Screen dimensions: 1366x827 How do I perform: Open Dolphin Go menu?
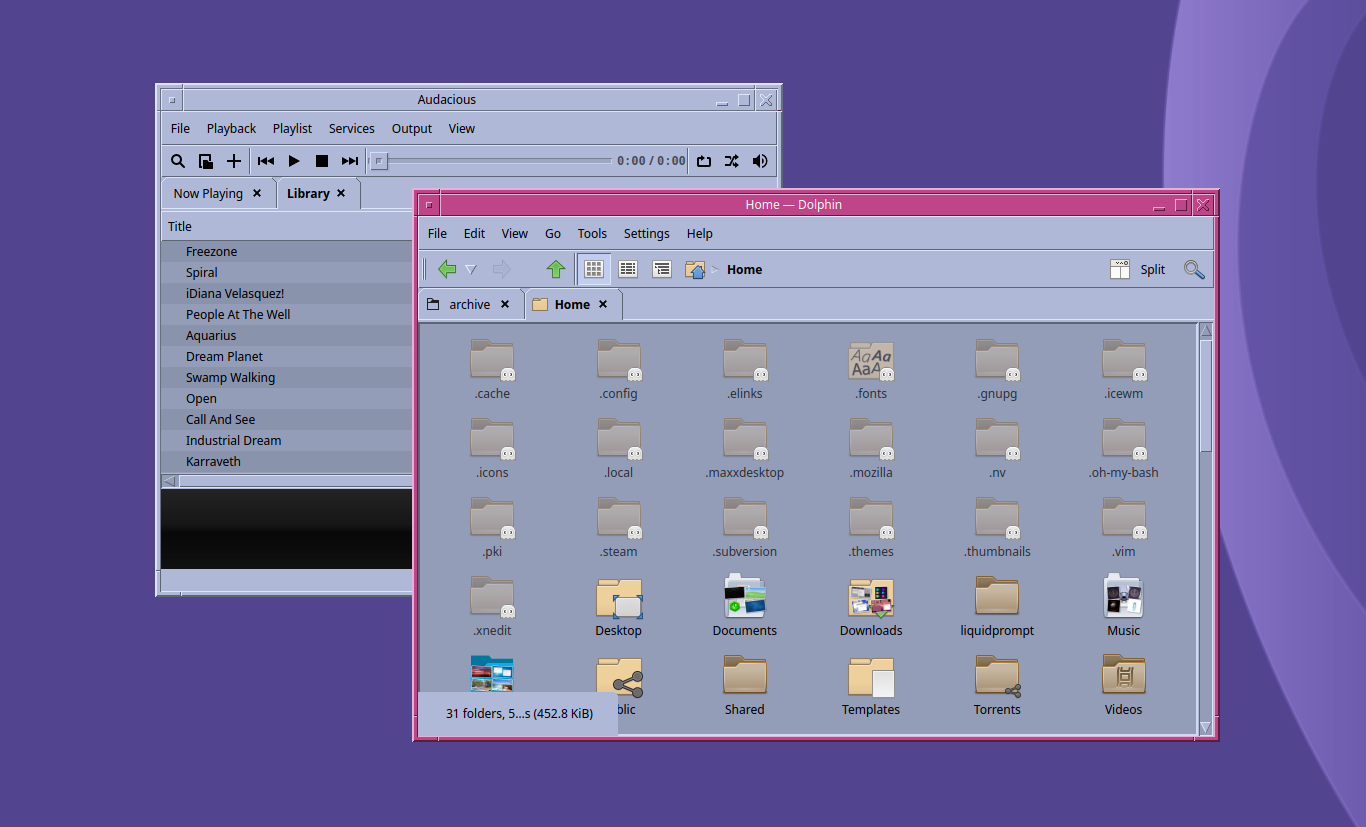click(x=553, y=234)
